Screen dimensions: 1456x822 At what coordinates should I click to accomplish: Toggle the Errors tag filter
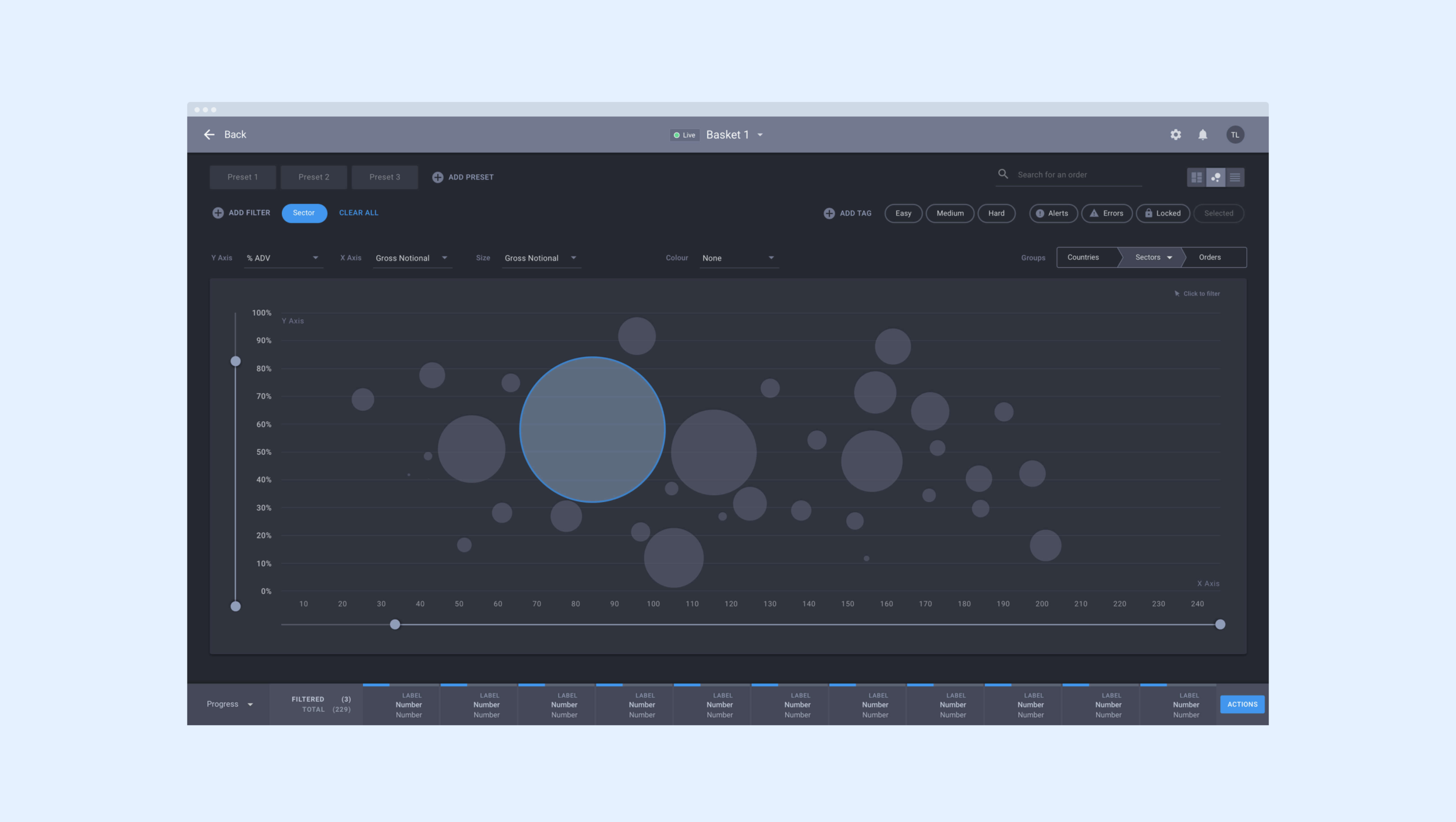coord(1106,213)
